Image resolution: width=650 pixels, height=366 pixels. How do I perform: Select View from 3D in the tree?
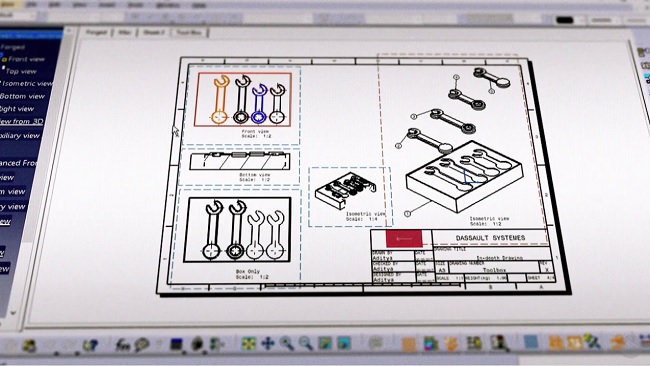(x=21, y=121)
